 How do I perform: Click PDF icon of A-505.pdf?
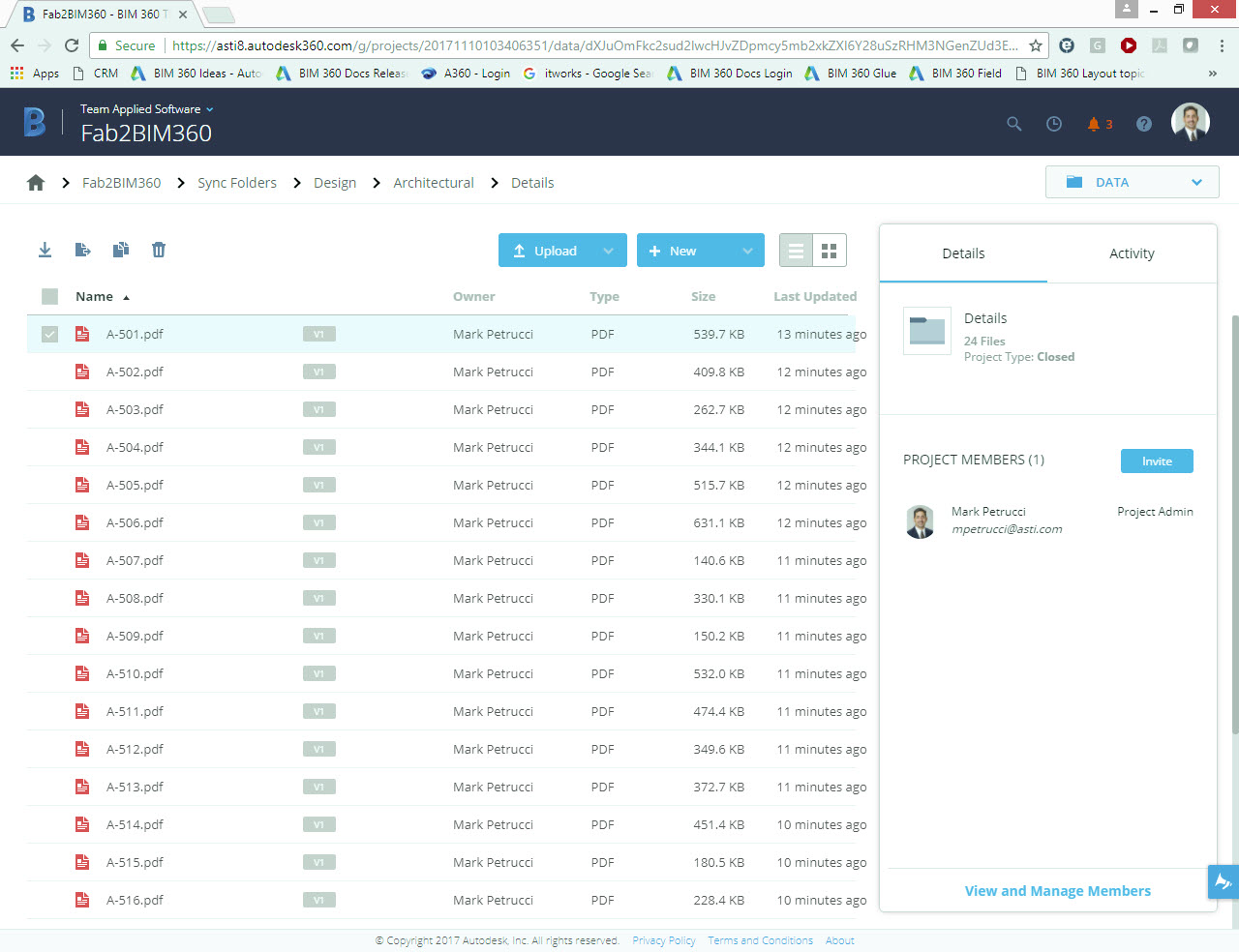tap(82, 485)
